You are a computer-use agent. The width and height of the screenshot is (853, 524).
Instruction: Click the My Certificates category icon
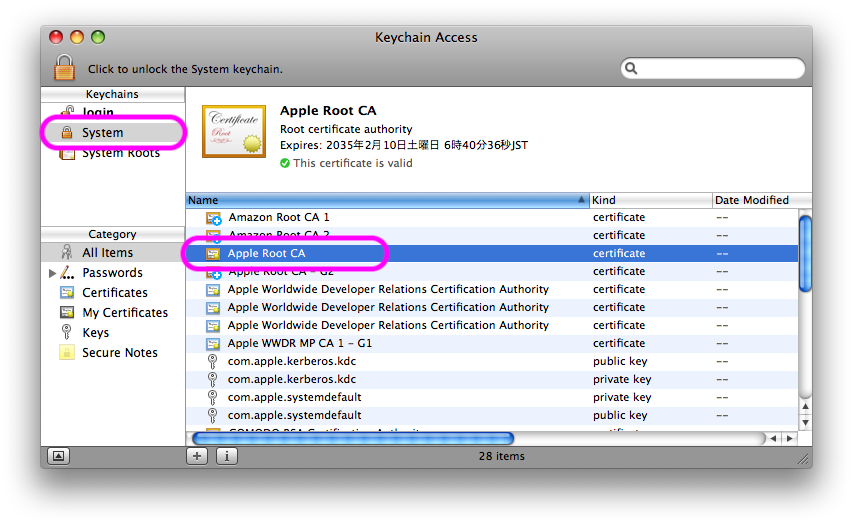pyautogui.click(x=67, y=312)
